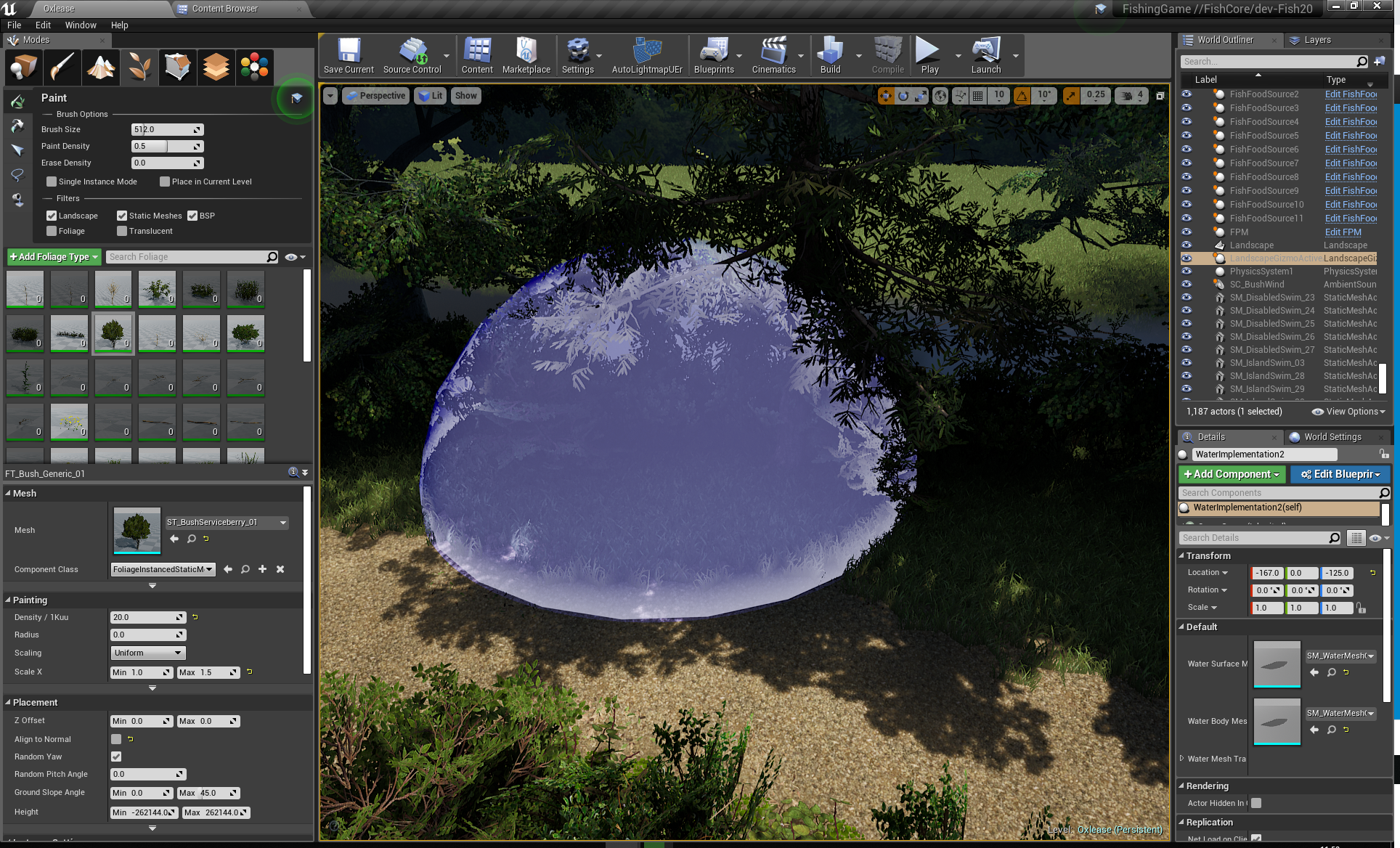Screen dimensions: 1400x848
Task: Select foliage Lasso tool in side strip
Action: coord(17,175)
